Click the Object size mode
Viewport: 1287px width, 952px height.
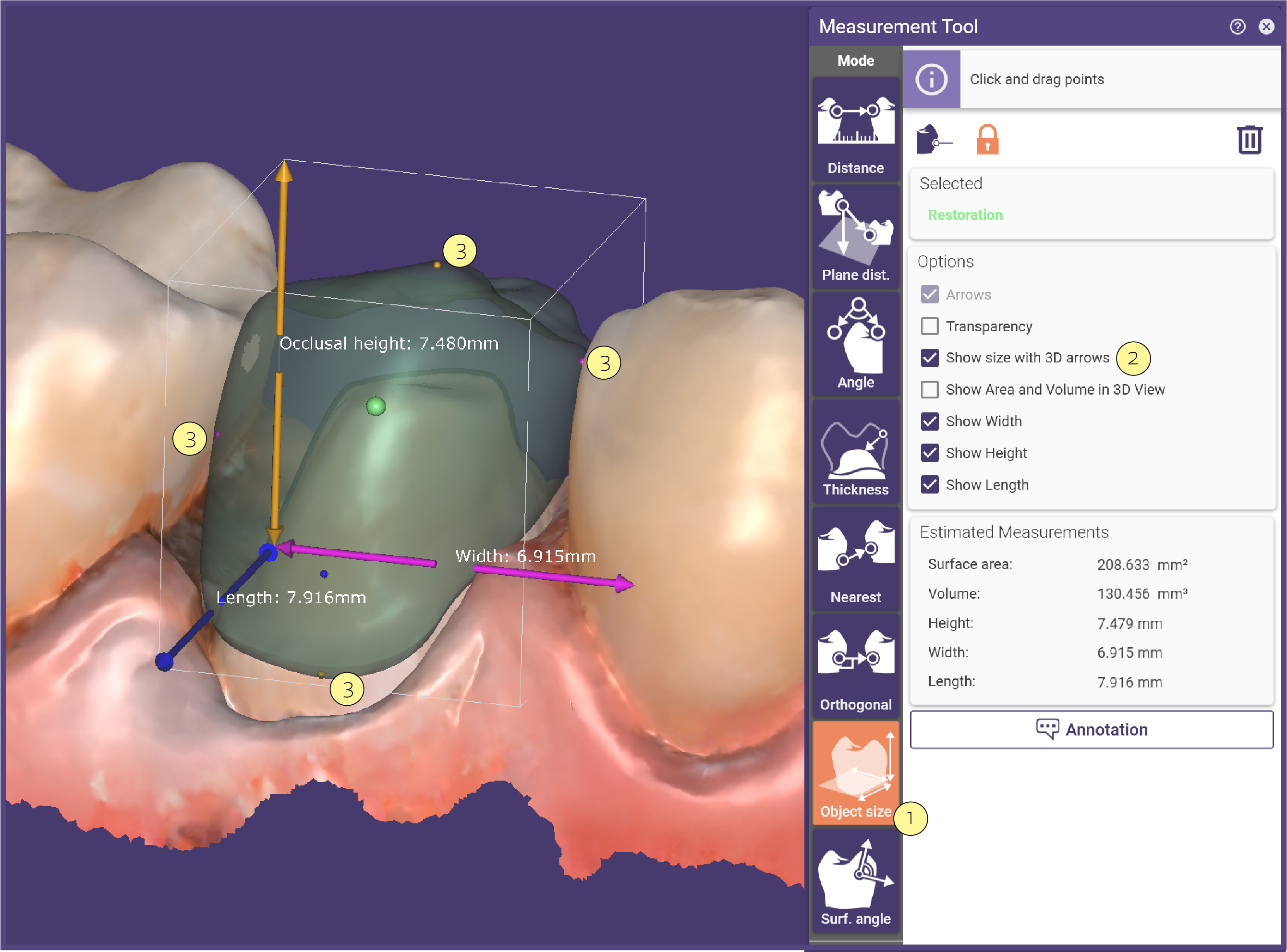tap(855, 773)
